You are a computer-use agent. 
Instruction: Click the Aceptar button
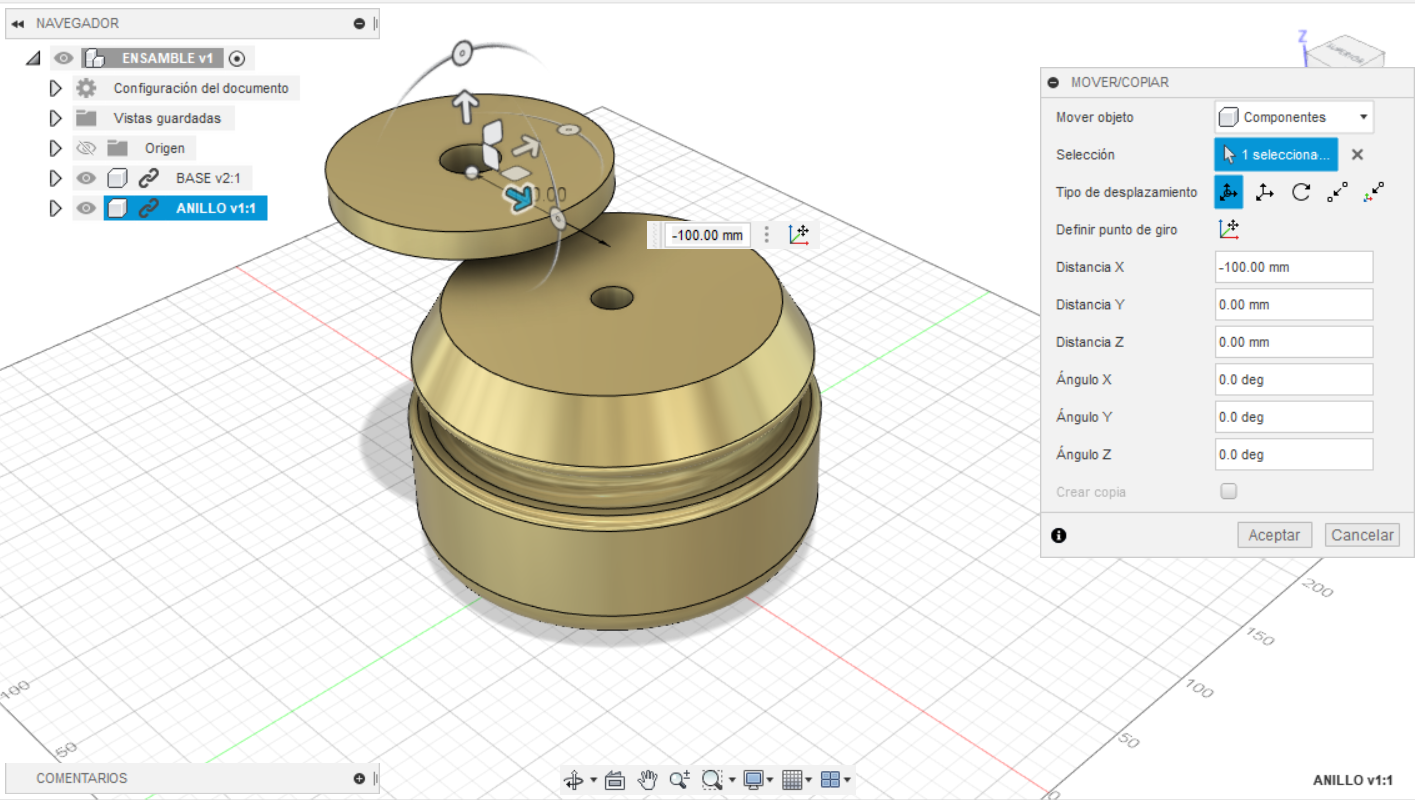(1274, 535)
